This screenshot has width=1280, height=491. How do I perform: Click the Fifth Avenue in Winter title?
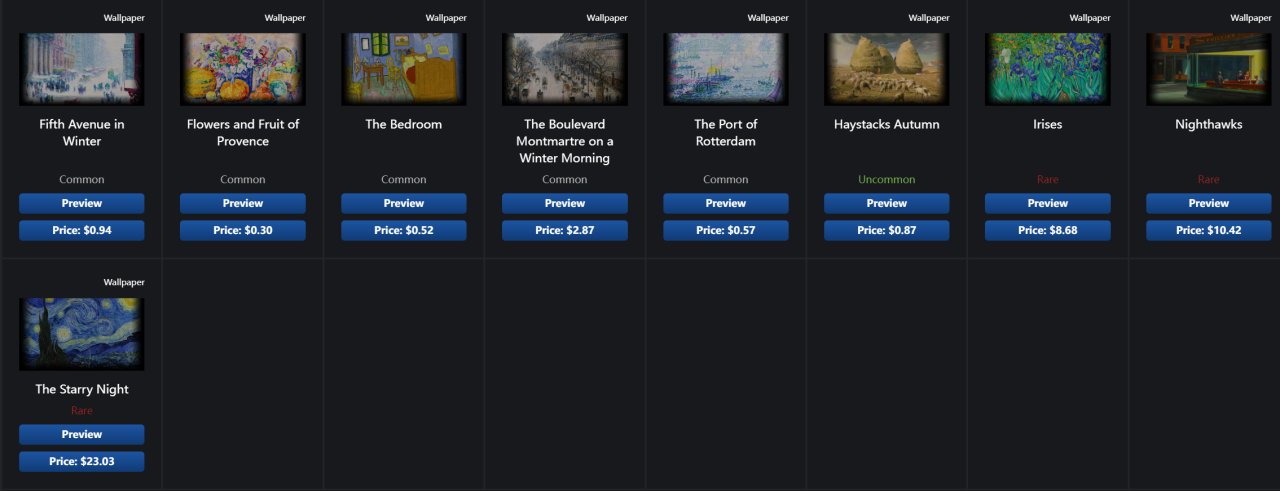tap(82, 133)
